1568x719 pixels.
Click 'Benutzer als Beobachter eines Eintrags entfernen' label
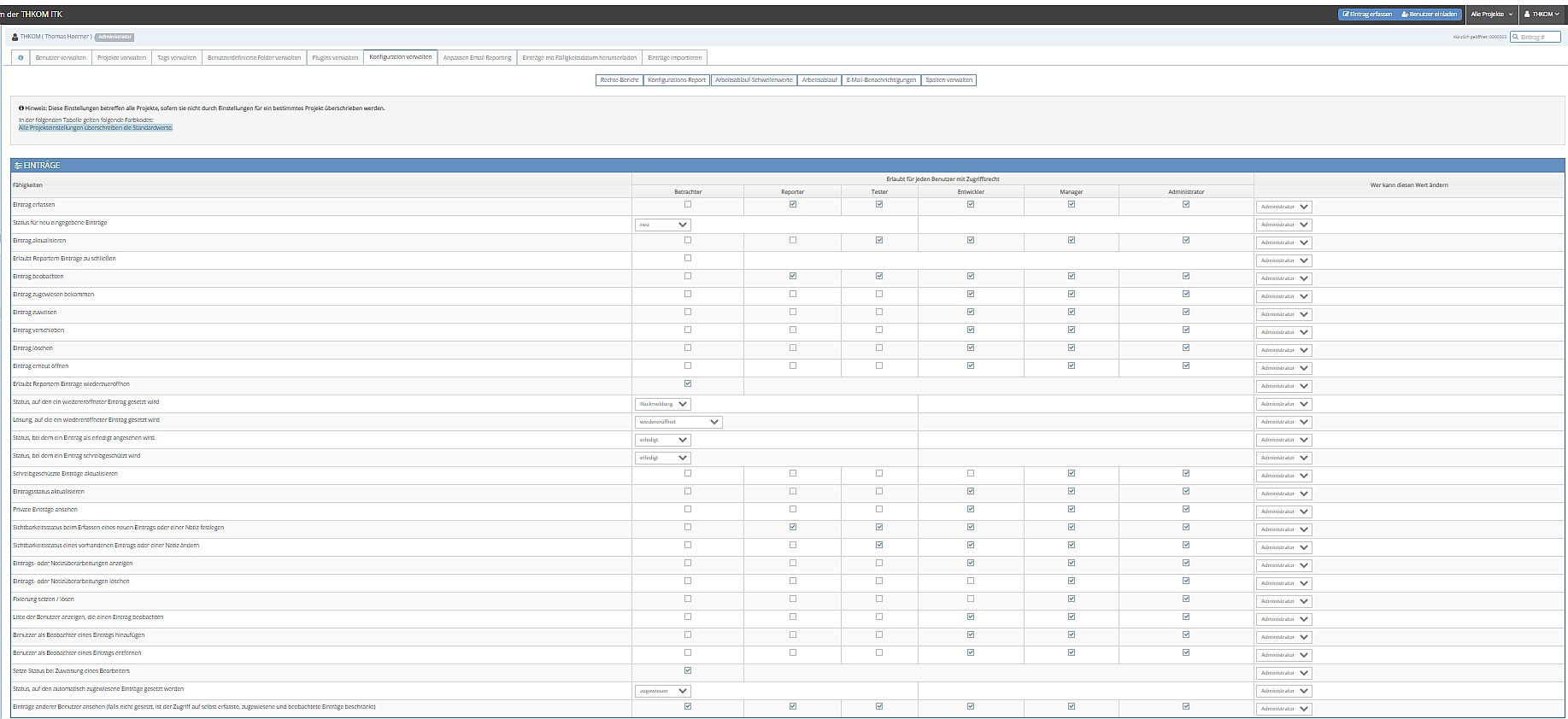click(77, 653)
